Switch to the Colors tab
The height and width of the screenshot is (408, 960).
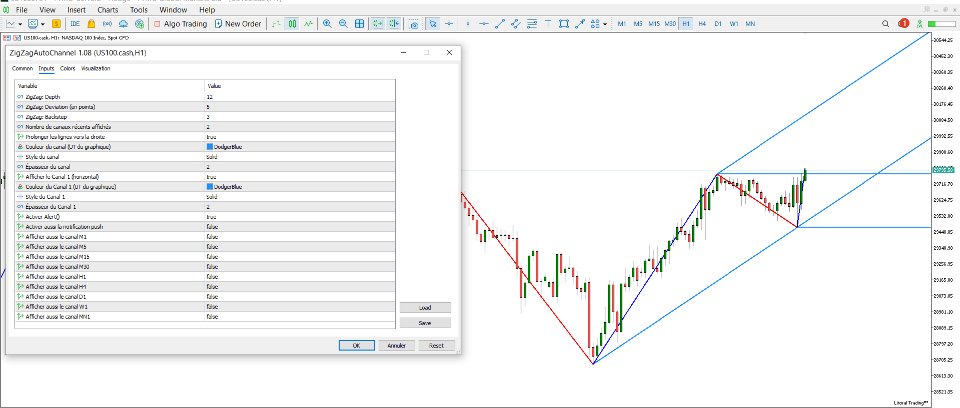tap(67, 69)
